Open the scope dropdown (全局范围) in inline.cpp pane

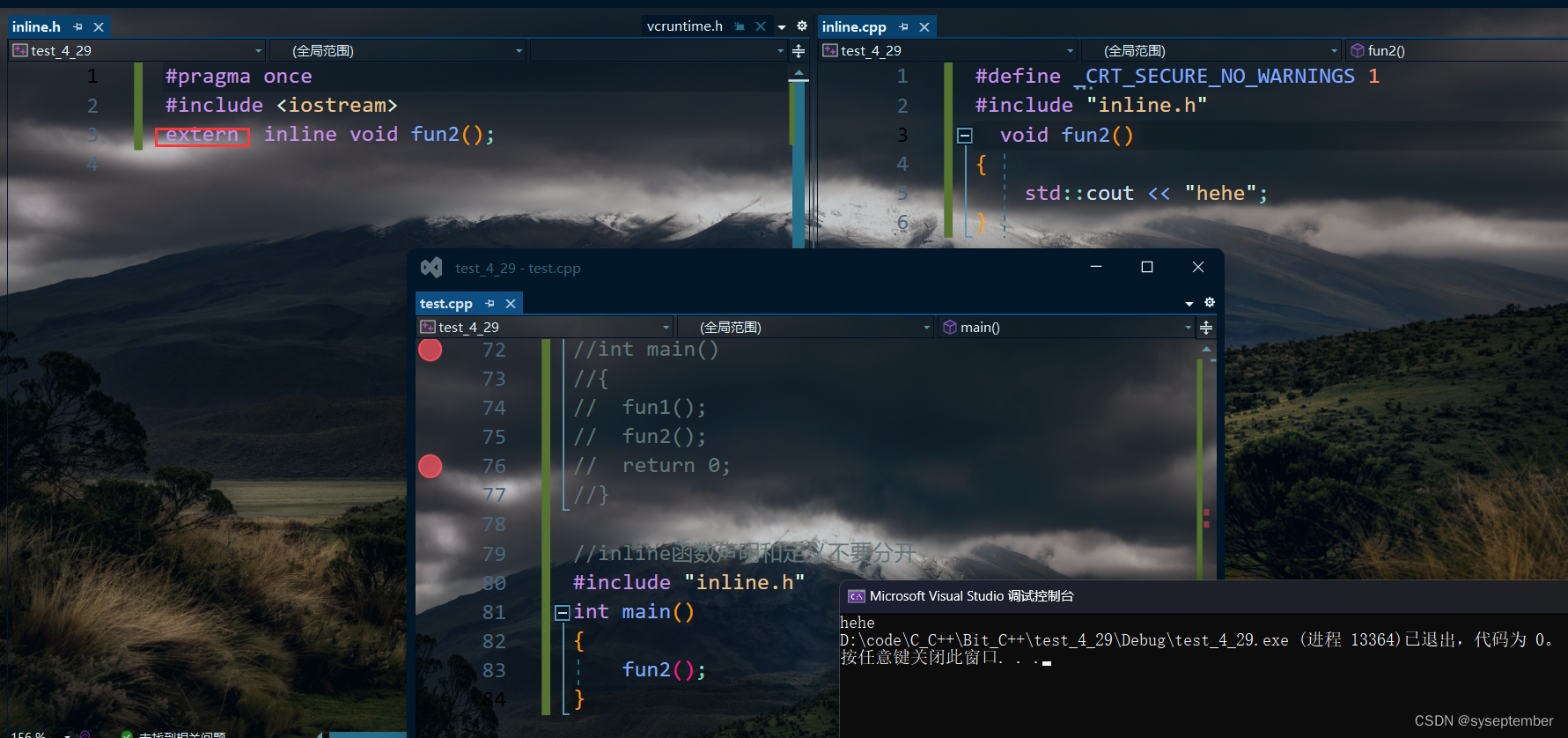click(x=1211, y=51)
